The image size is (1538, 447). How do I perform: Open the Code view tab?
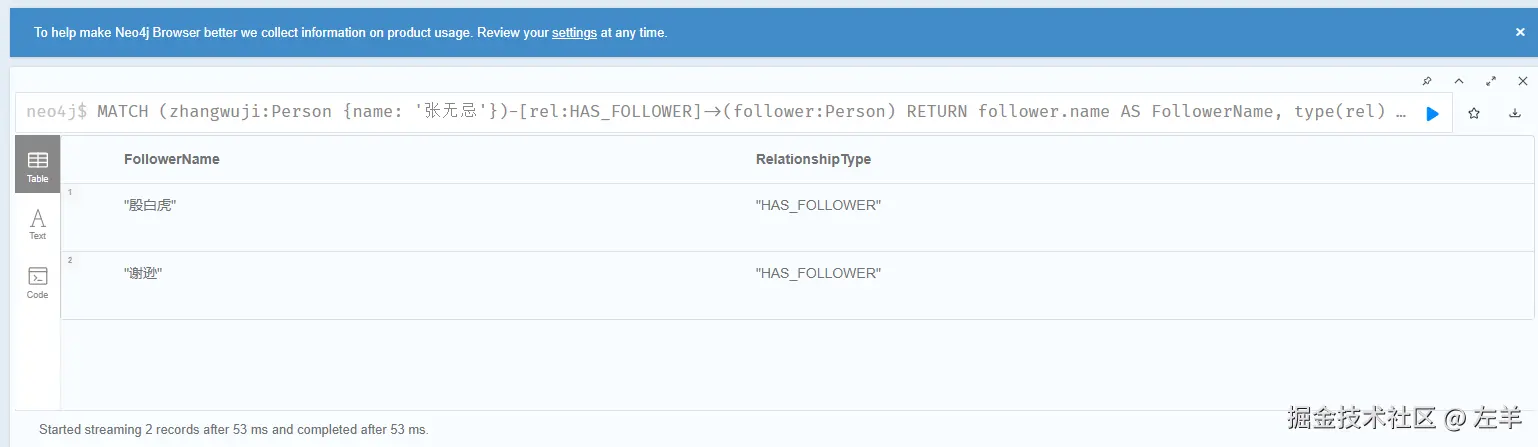coord(38,282)
